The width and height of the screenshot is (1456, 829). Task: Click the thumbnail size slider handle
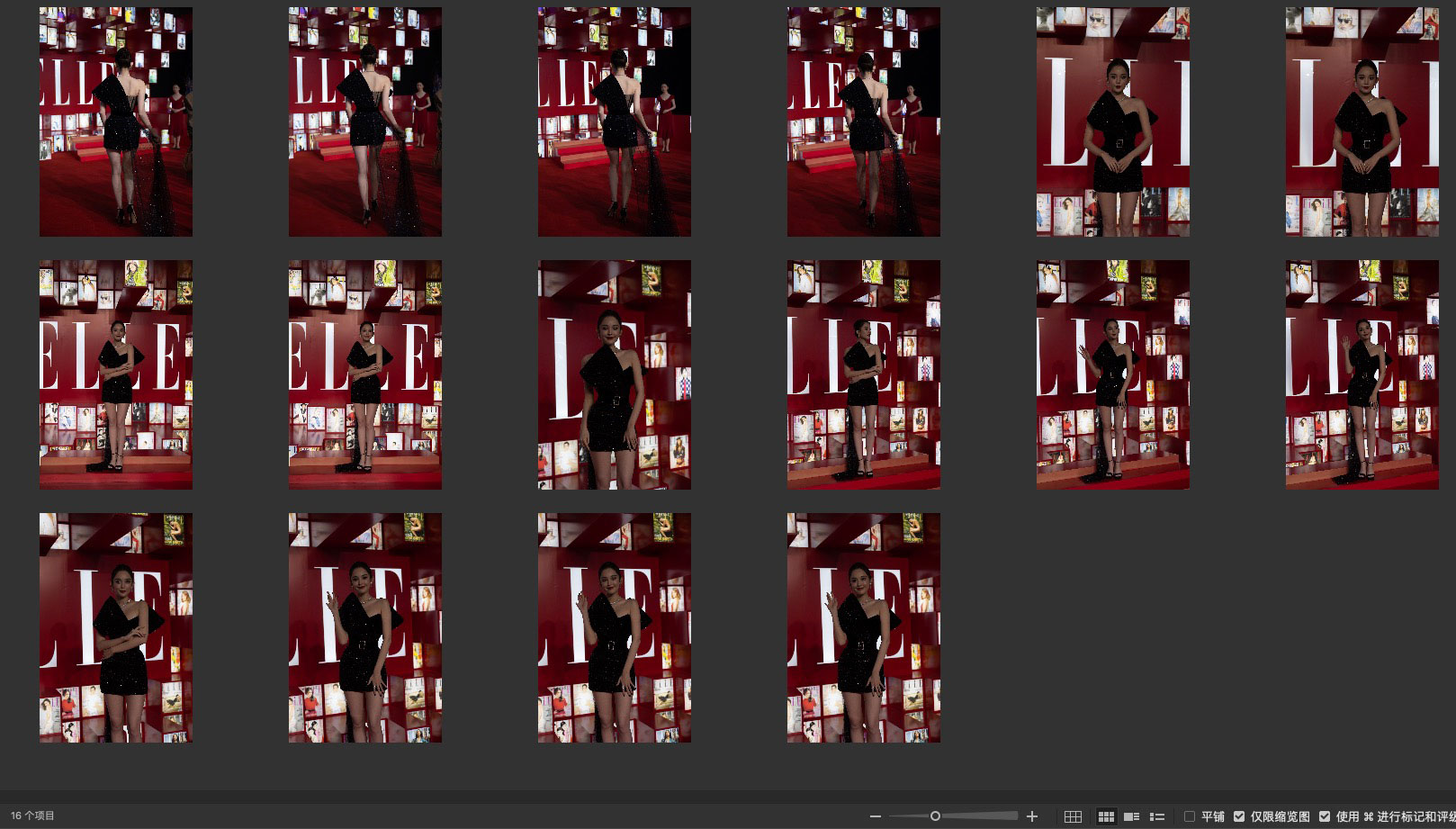(935, 816)
